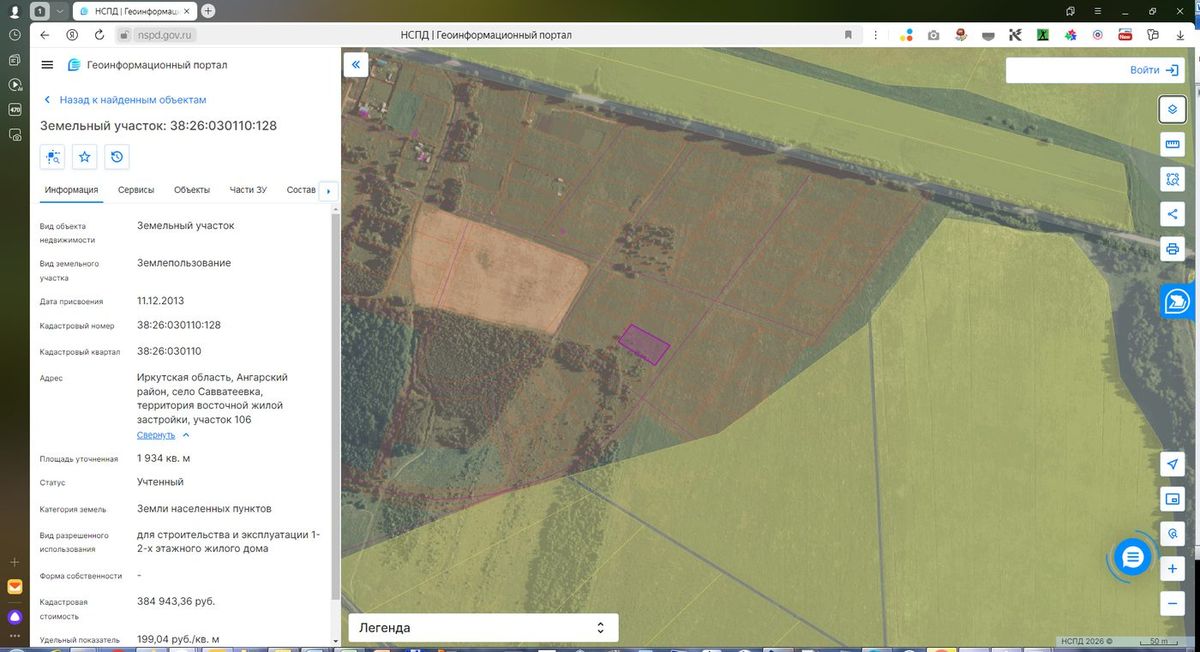Print the map

pos(1172,249)
